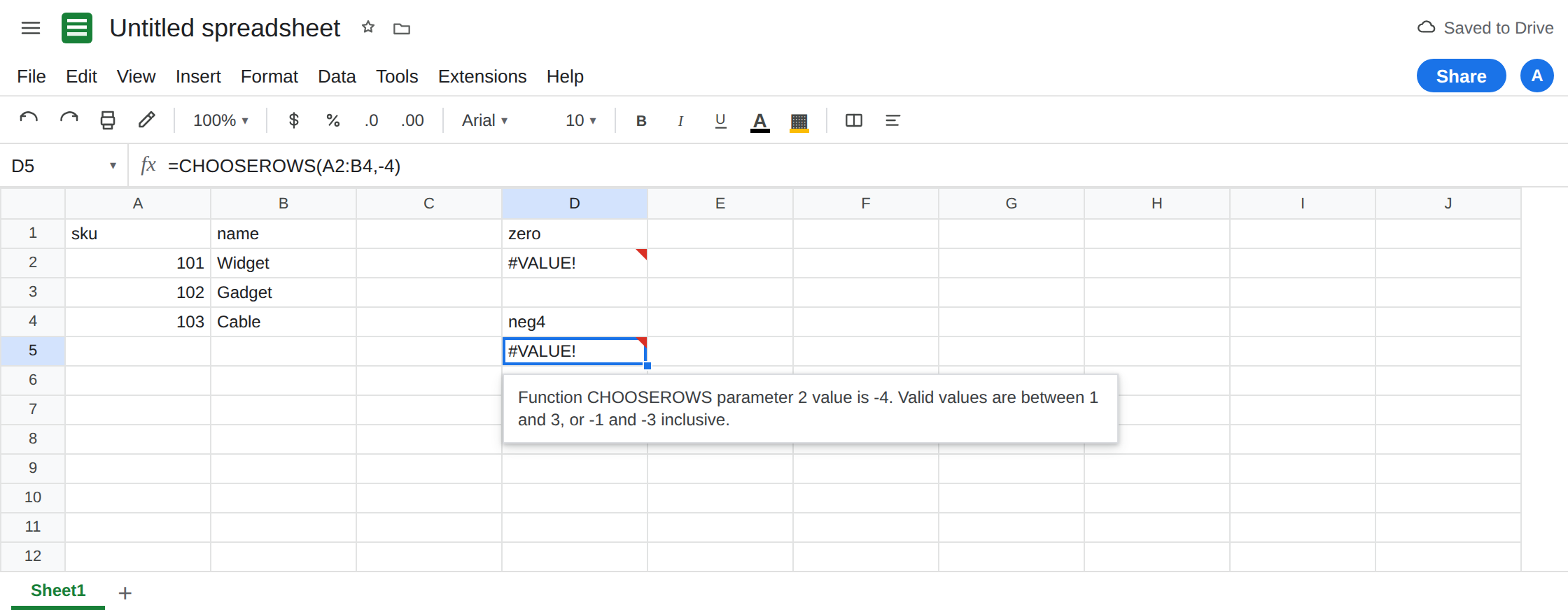1568x610 pixels.
Task: Toggle bold formatting
Action: 641,120
